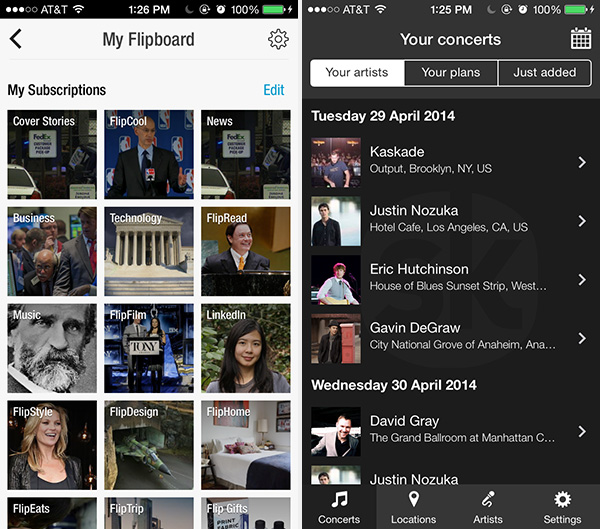Tap David Gray artist photo

tap(336, 431)
